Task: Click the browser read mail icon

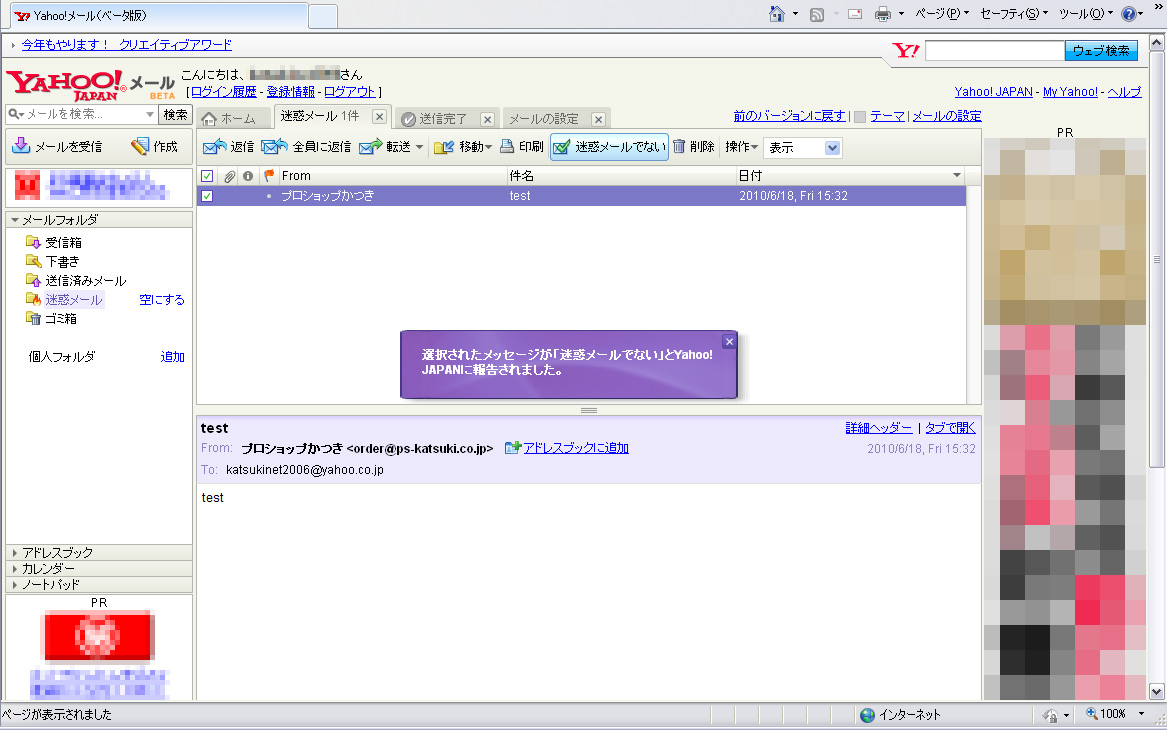Action: tap(855, 14)
